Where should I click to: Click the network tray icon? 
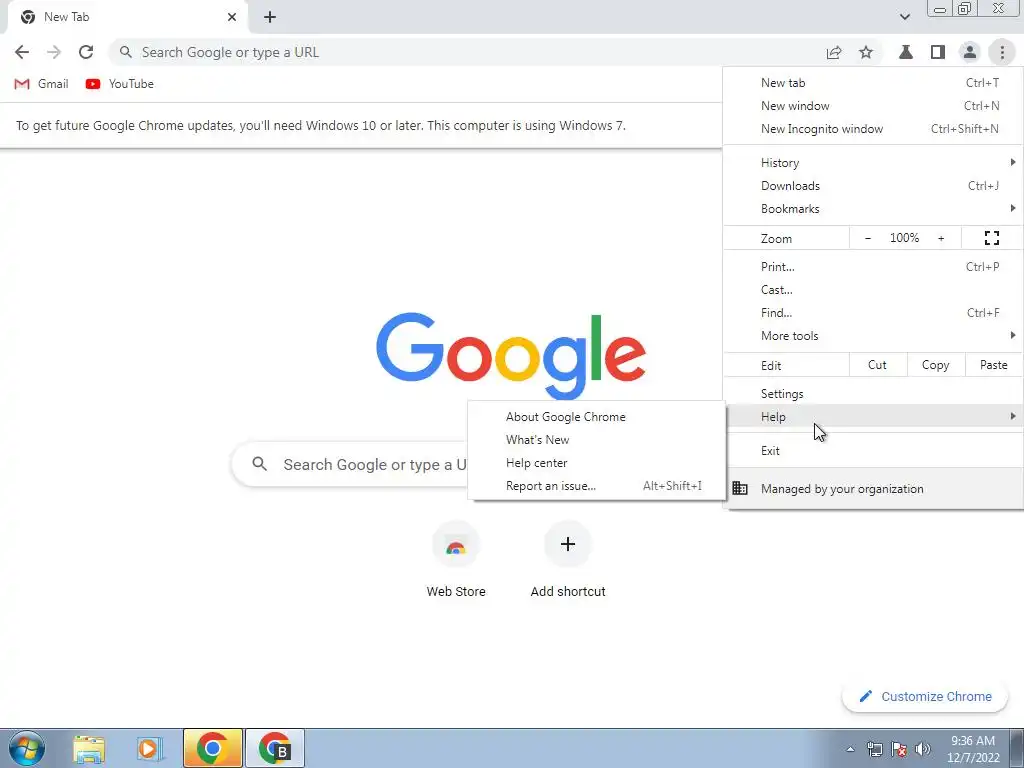click(x=874, y=749)
